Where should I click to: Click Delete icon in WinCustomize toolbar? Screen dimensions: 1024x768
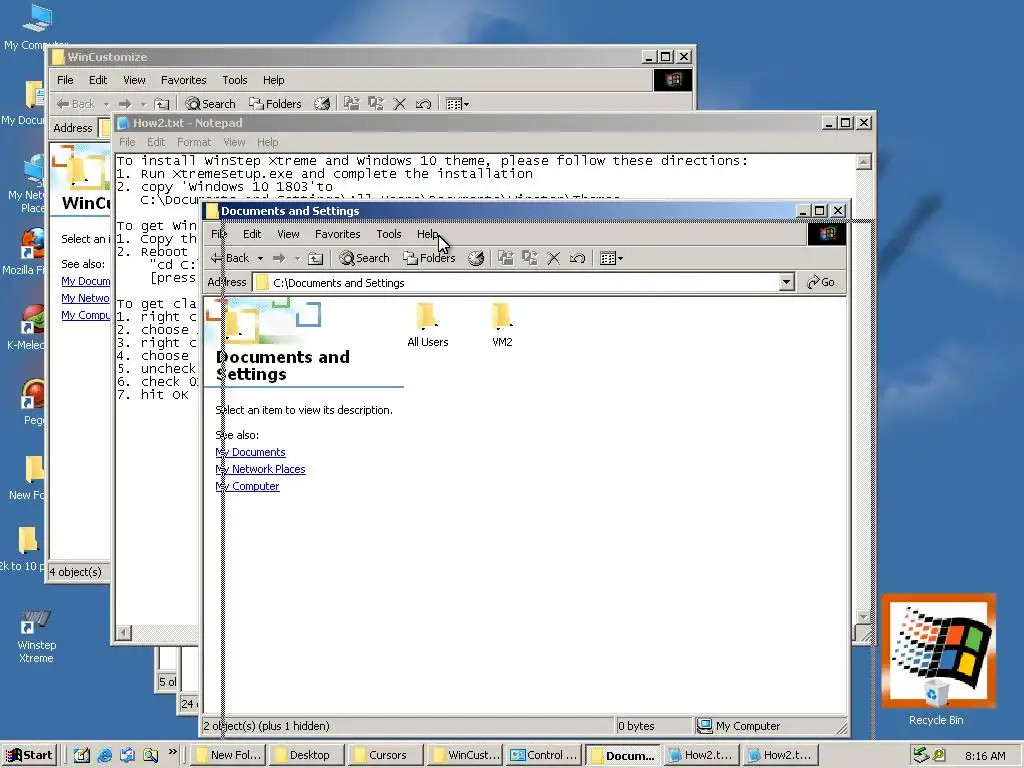tap(400, 104)
